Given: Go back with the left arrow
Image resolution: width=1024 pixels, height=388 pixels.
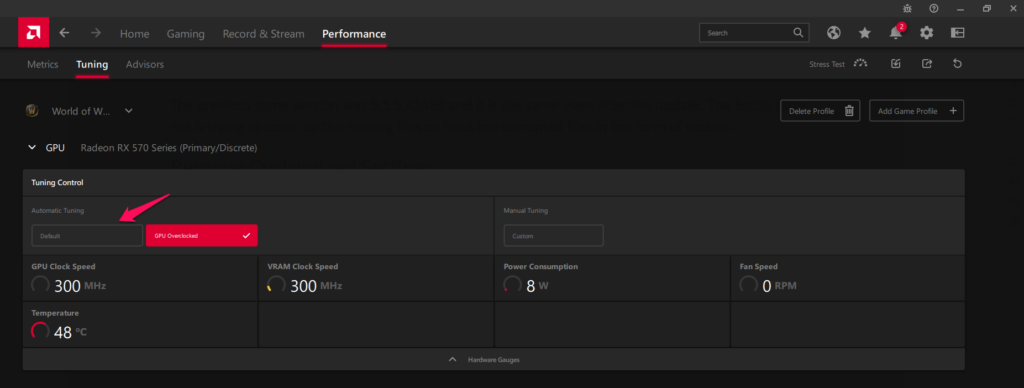Looking at the screenshot, I should coord(64,33).
